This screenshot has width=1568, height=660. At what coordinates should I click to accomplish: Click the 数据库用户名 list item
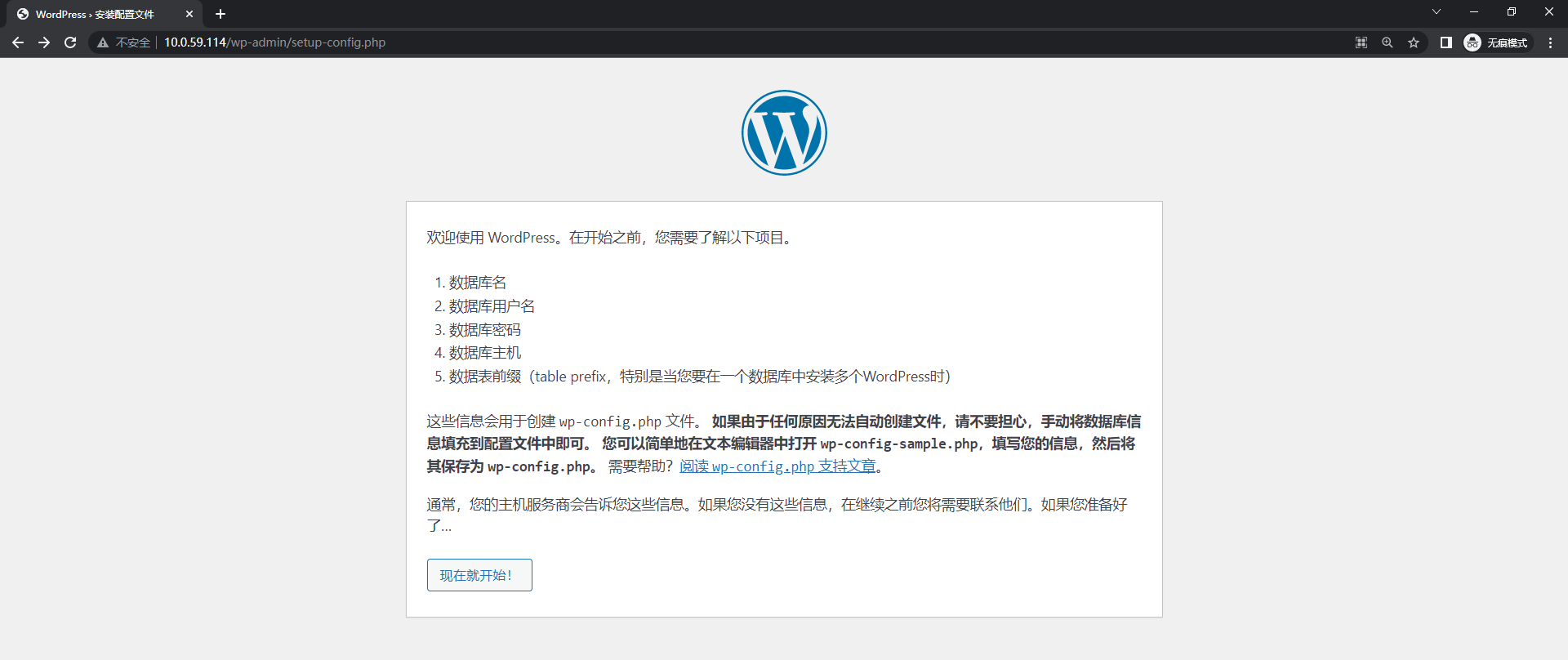492,306
